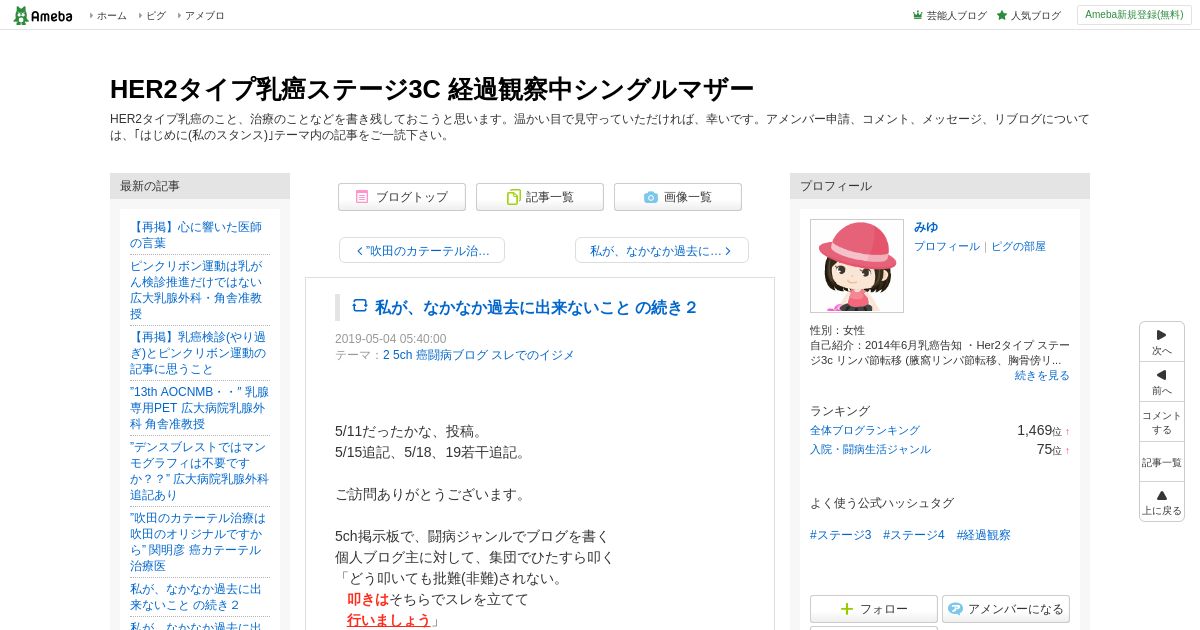Viewport: 1200px width, 630px height.
Task: Click the reblog icon beside the article title
Action: pyautogui.click(x=360, y=306)
